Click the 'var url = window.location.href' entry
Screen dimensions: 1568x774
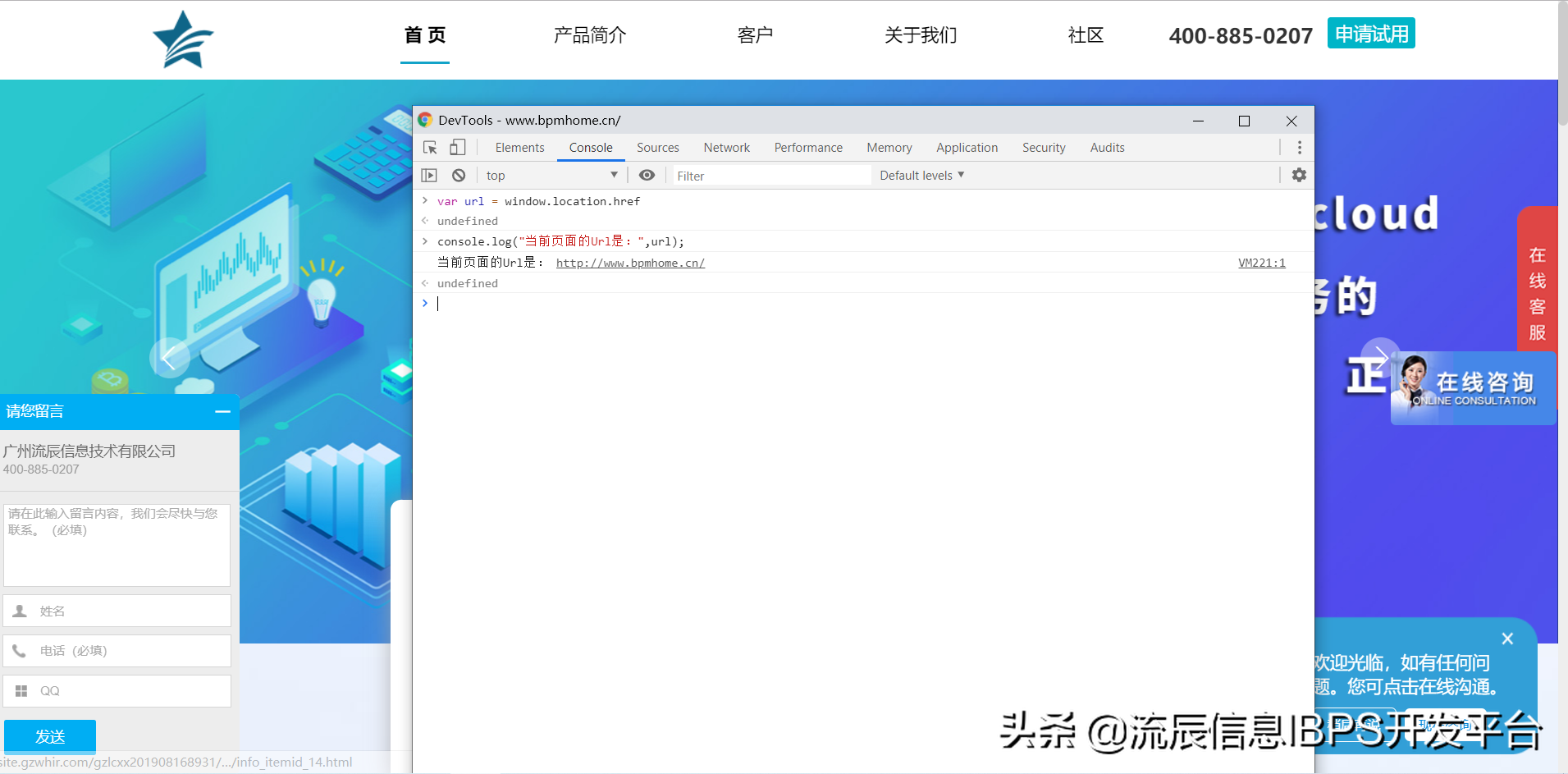[538, 201]
